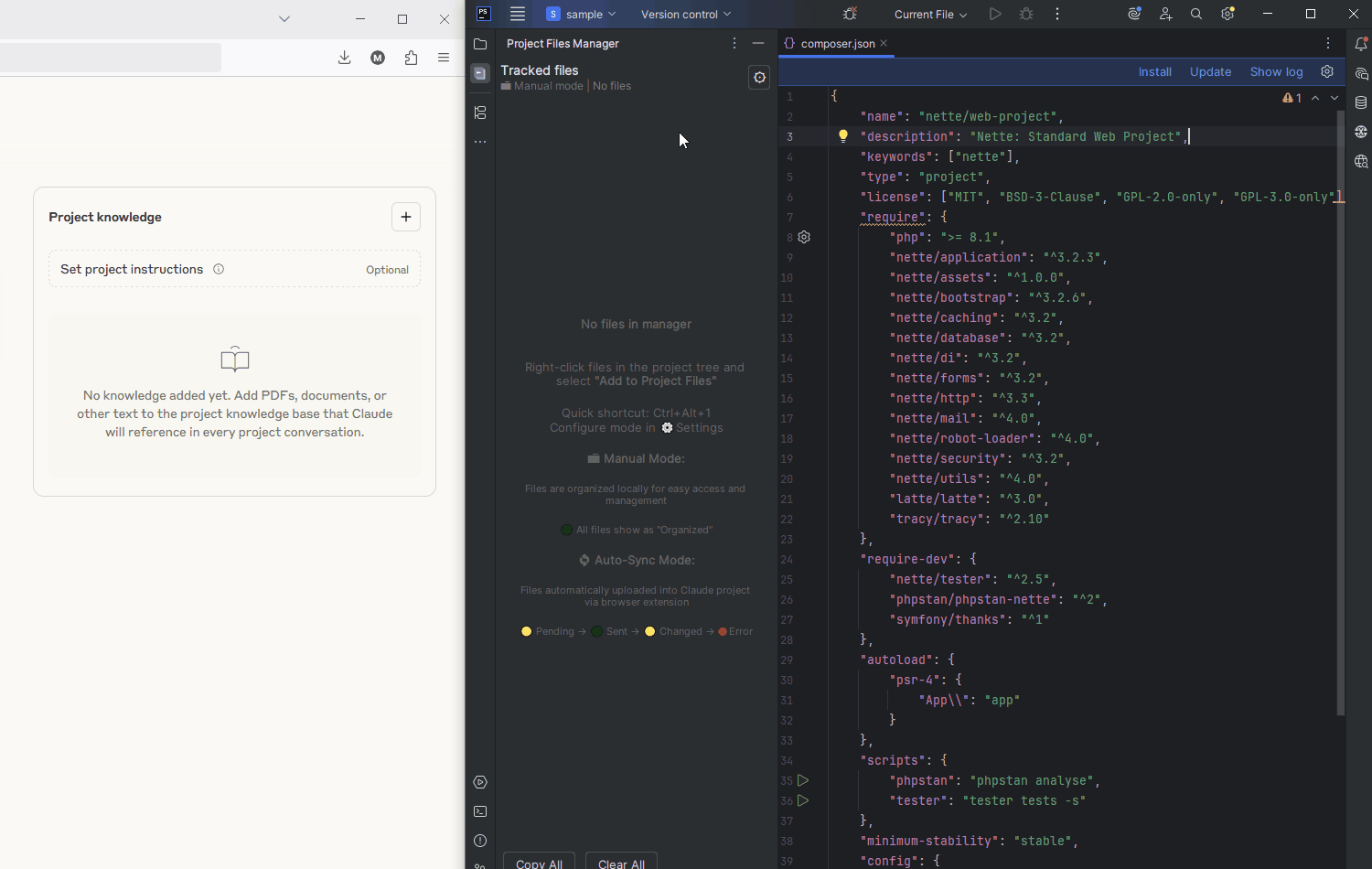Click "nette/web-project" value on line 2
This screenshot has width=1372, height=869.
[988, 116]
